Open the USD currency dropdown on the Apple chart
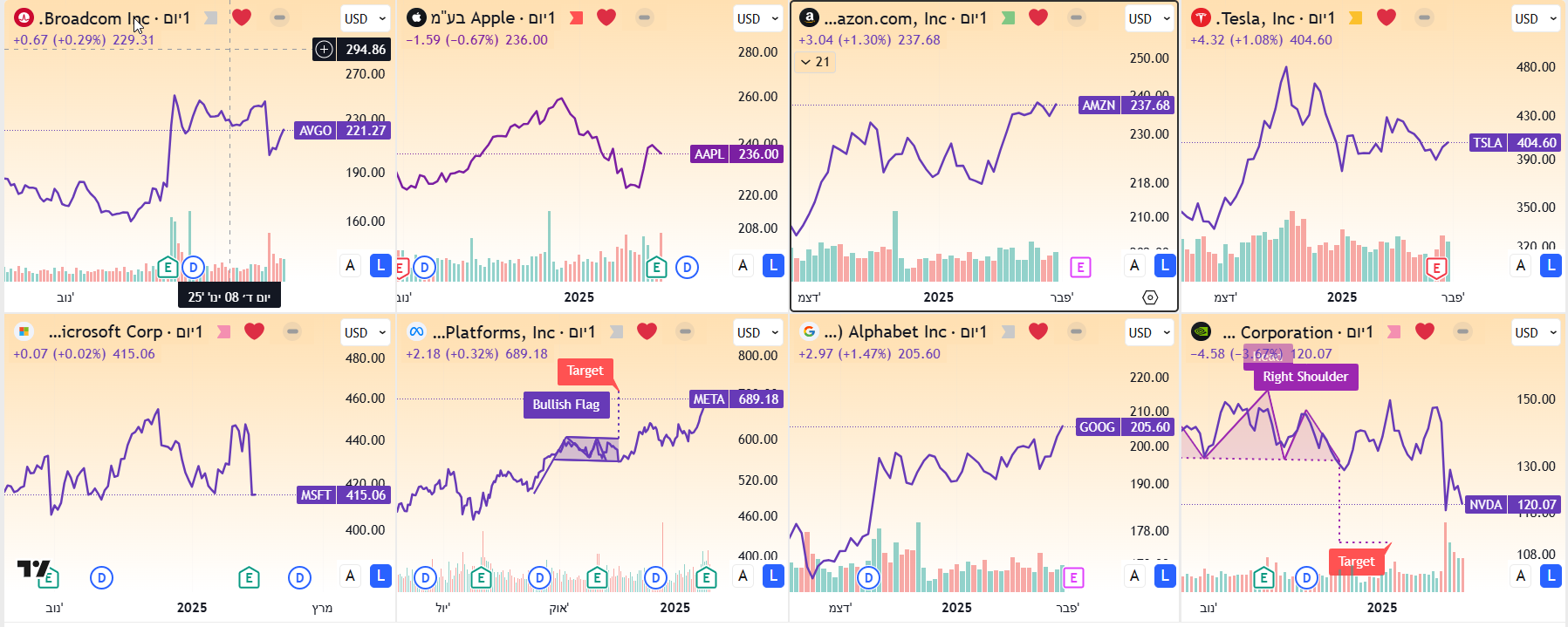This screenshot has height=627, width=1568. tap(757, 18)
